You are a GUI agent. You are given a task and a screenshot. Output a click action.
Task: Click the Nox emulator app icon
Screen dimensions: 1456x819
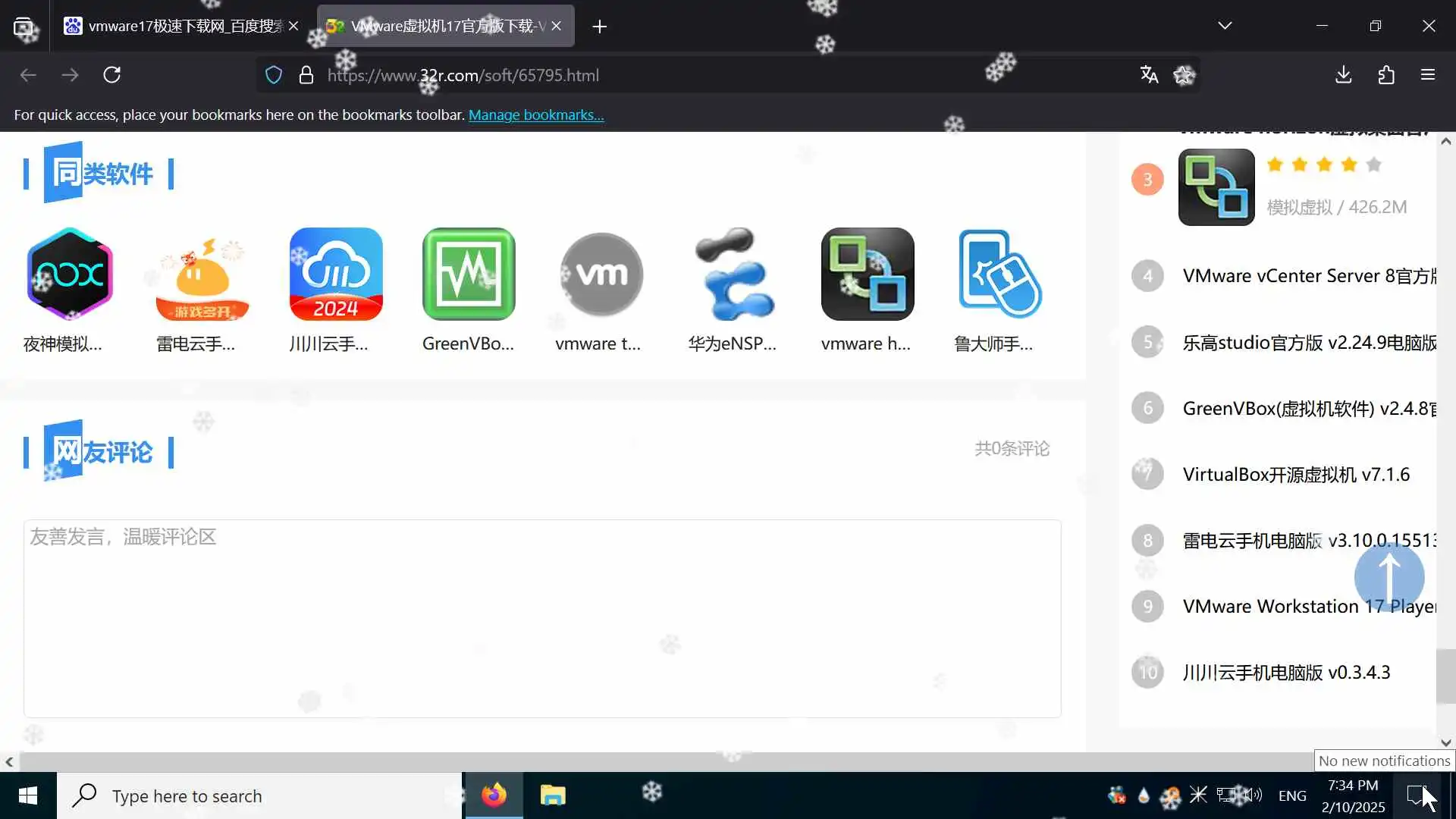pos(70,275)
